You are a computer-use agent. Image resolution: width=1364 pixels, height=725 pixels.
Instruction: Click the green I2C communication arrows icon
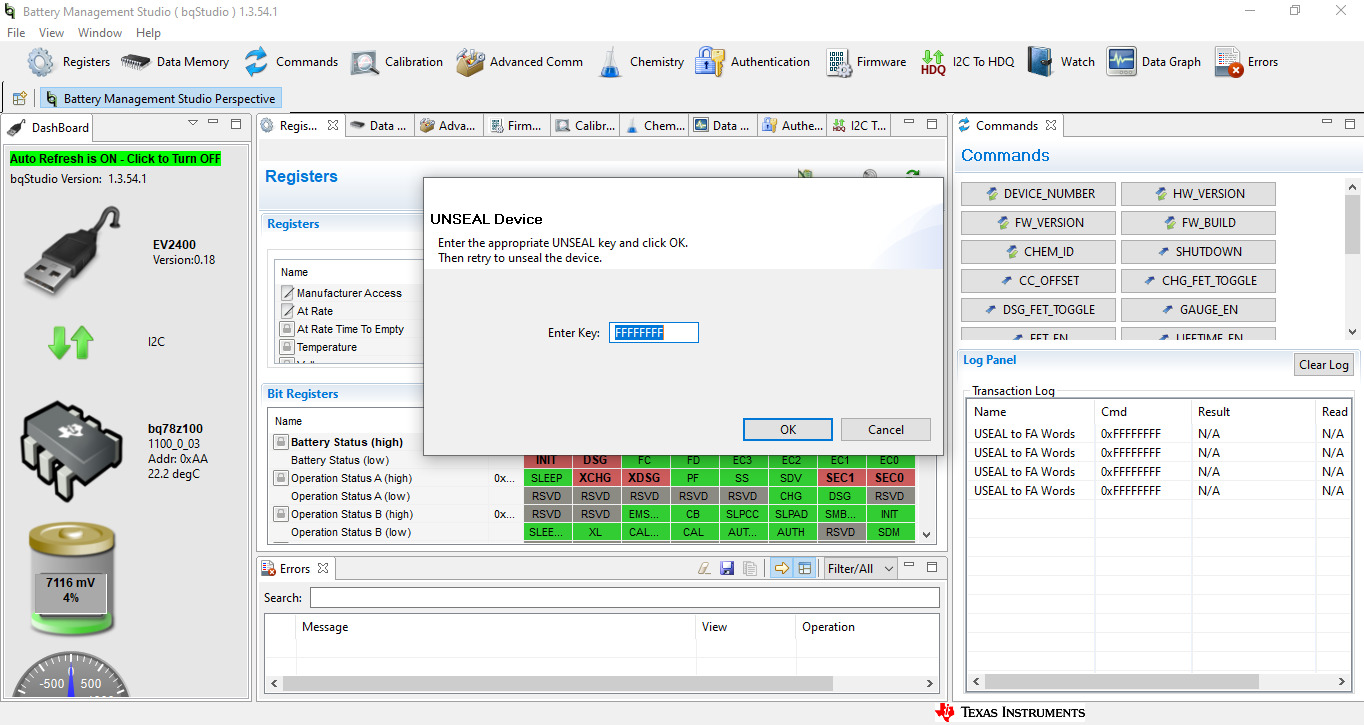(70, 342)
